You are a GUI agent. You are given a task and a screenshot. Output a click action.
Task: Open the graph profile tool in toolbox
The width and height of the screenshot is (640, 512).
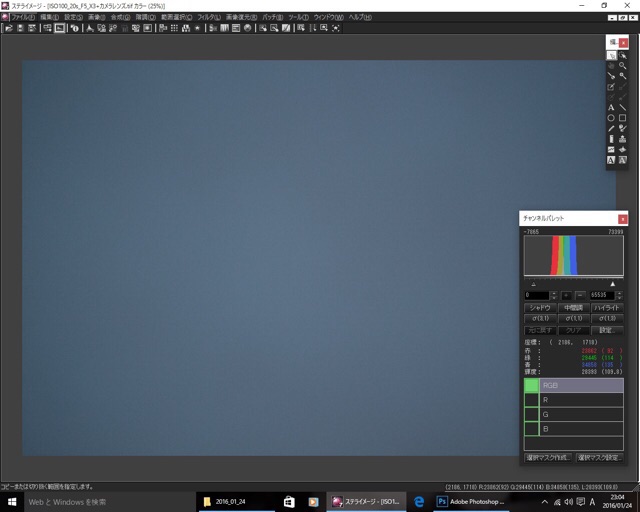click(611, 149)
